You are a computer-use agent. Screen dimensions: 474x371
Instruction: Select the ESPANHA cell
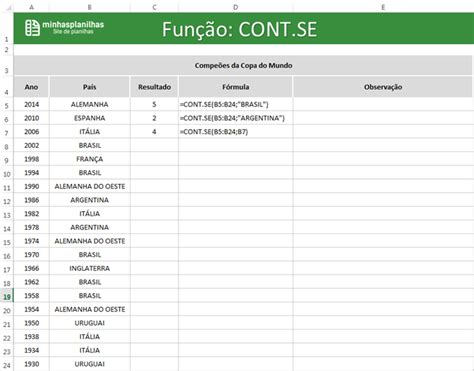pos(89,118)
